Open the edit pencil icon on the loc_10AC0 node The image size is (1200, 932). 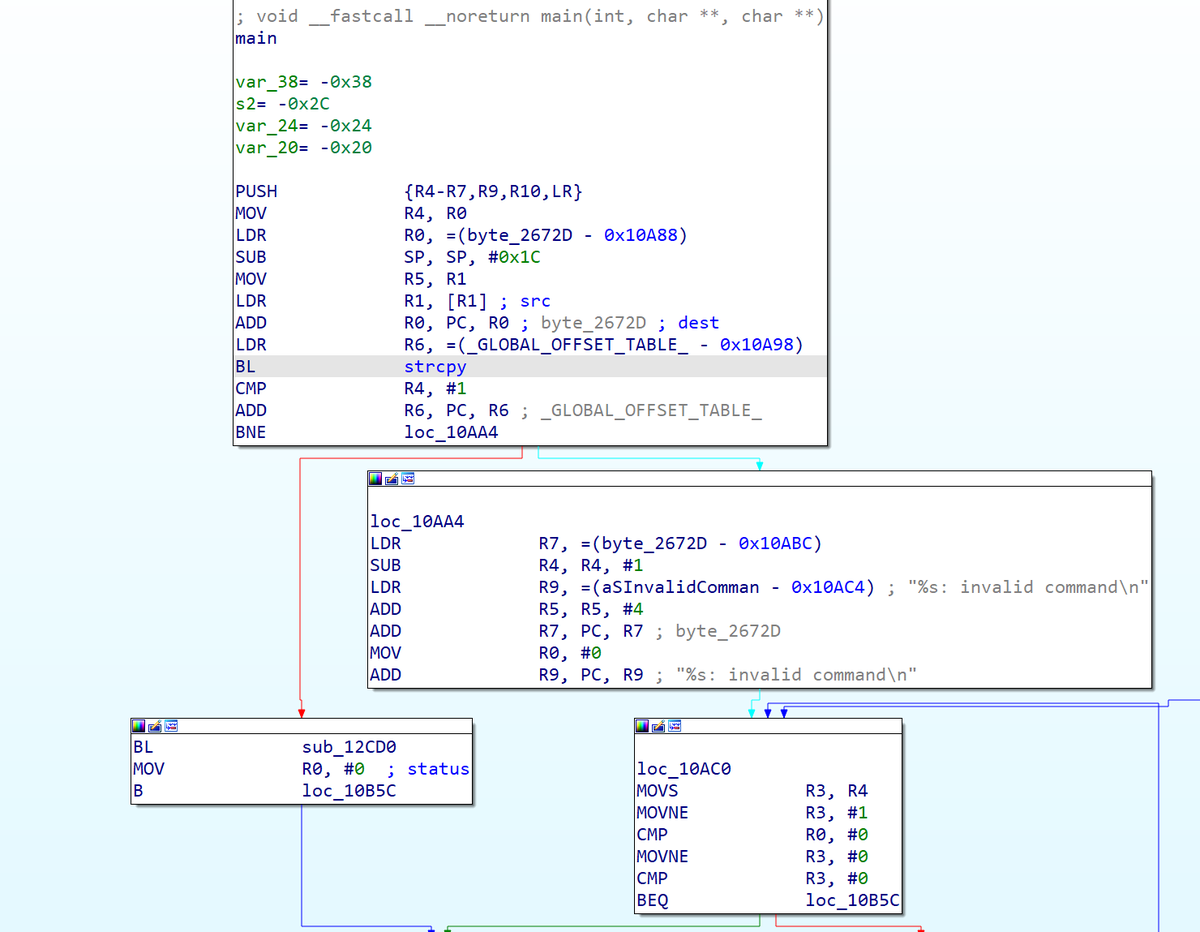[x=656, y=726]
